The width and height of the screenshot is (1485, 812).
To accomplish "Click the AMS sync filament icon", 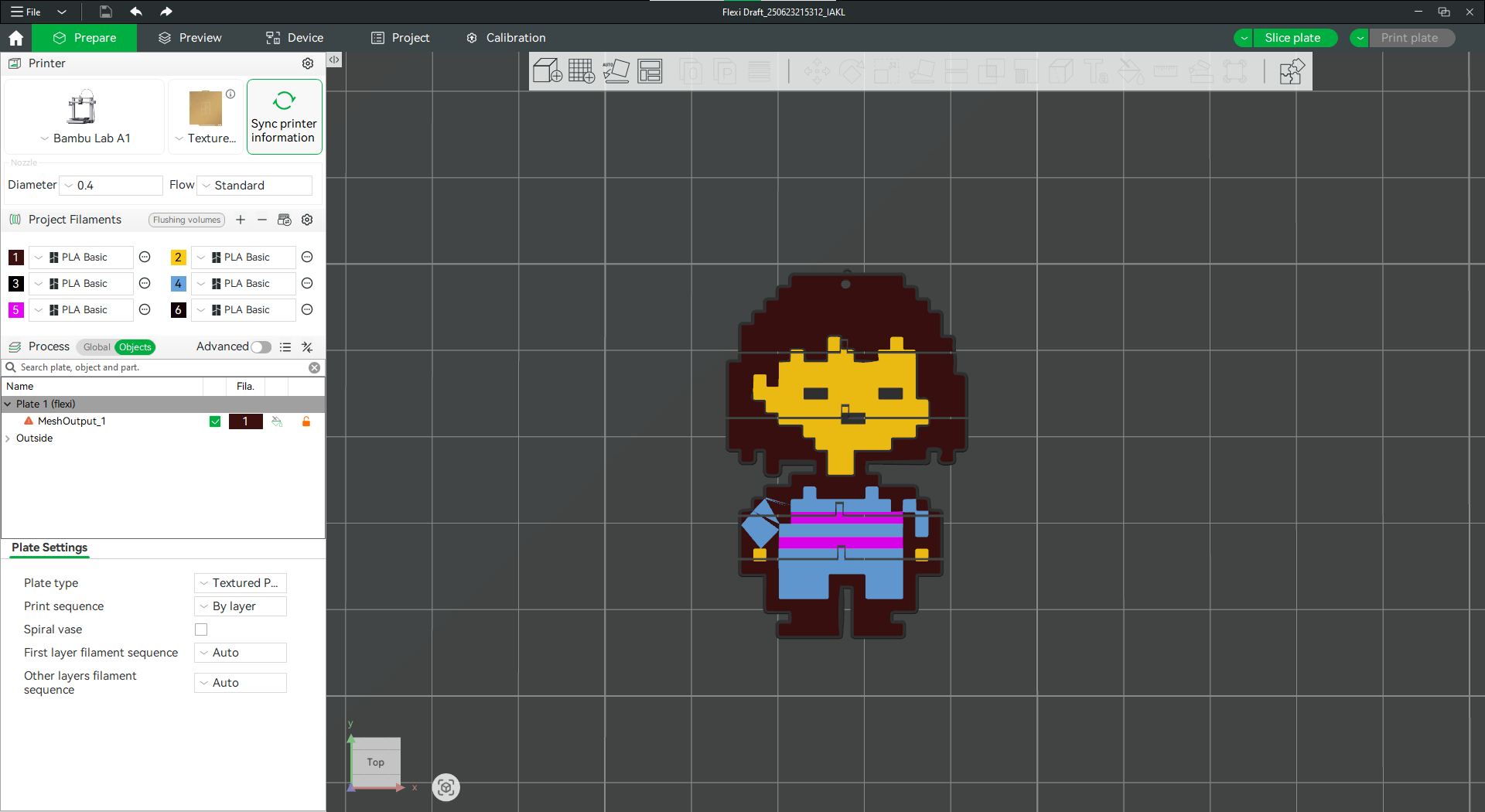I will tap(285, 220).
